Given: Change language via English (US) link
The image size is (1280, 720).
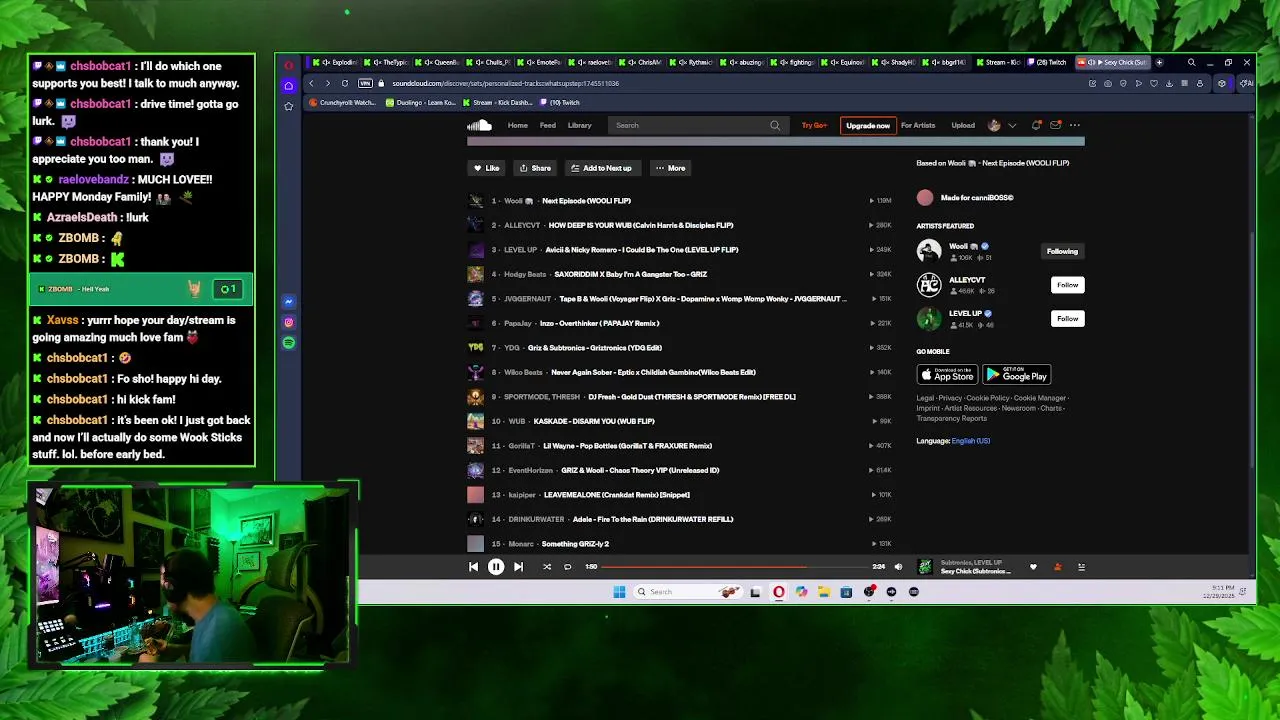Looking at the screenshot, I should point(971,441).
